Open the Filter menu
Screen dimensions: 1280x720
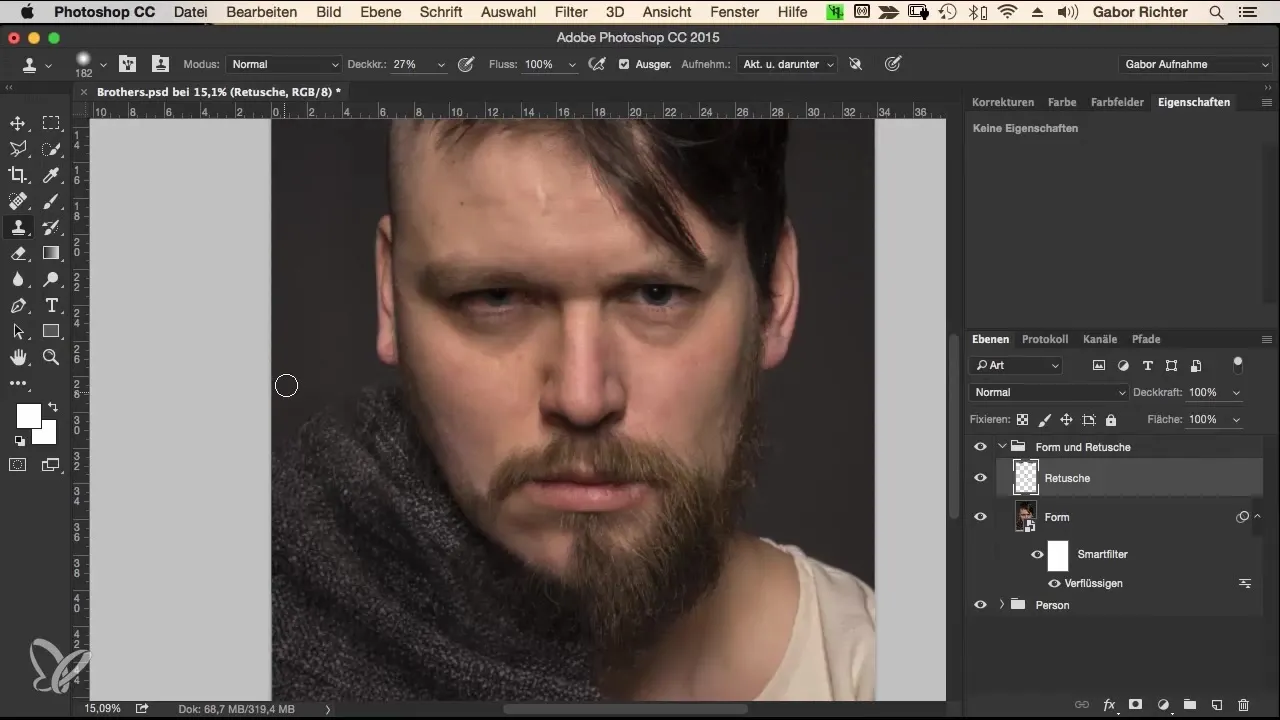tap(571, 12)
